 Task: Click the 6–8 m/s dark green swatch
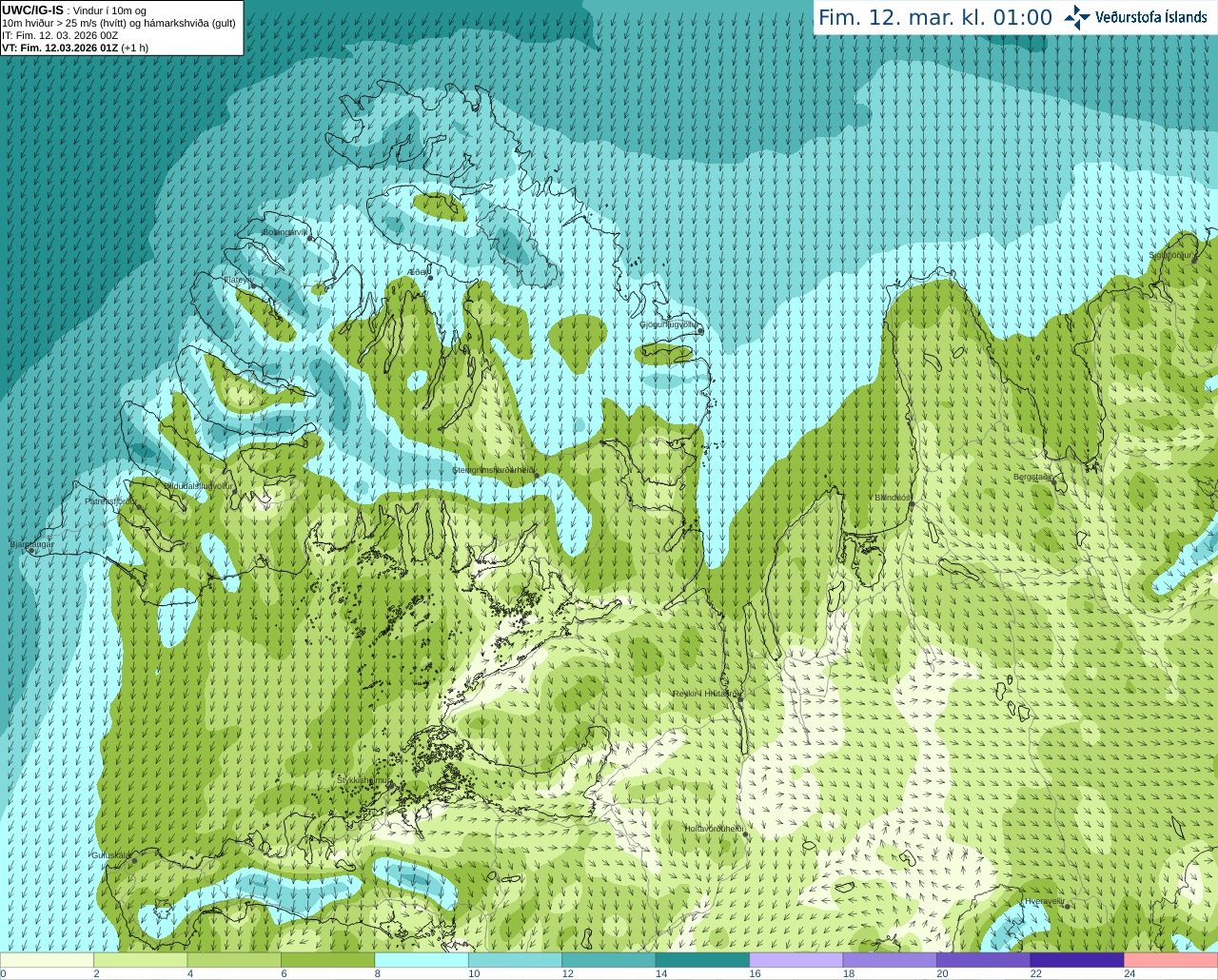[328, 960]
